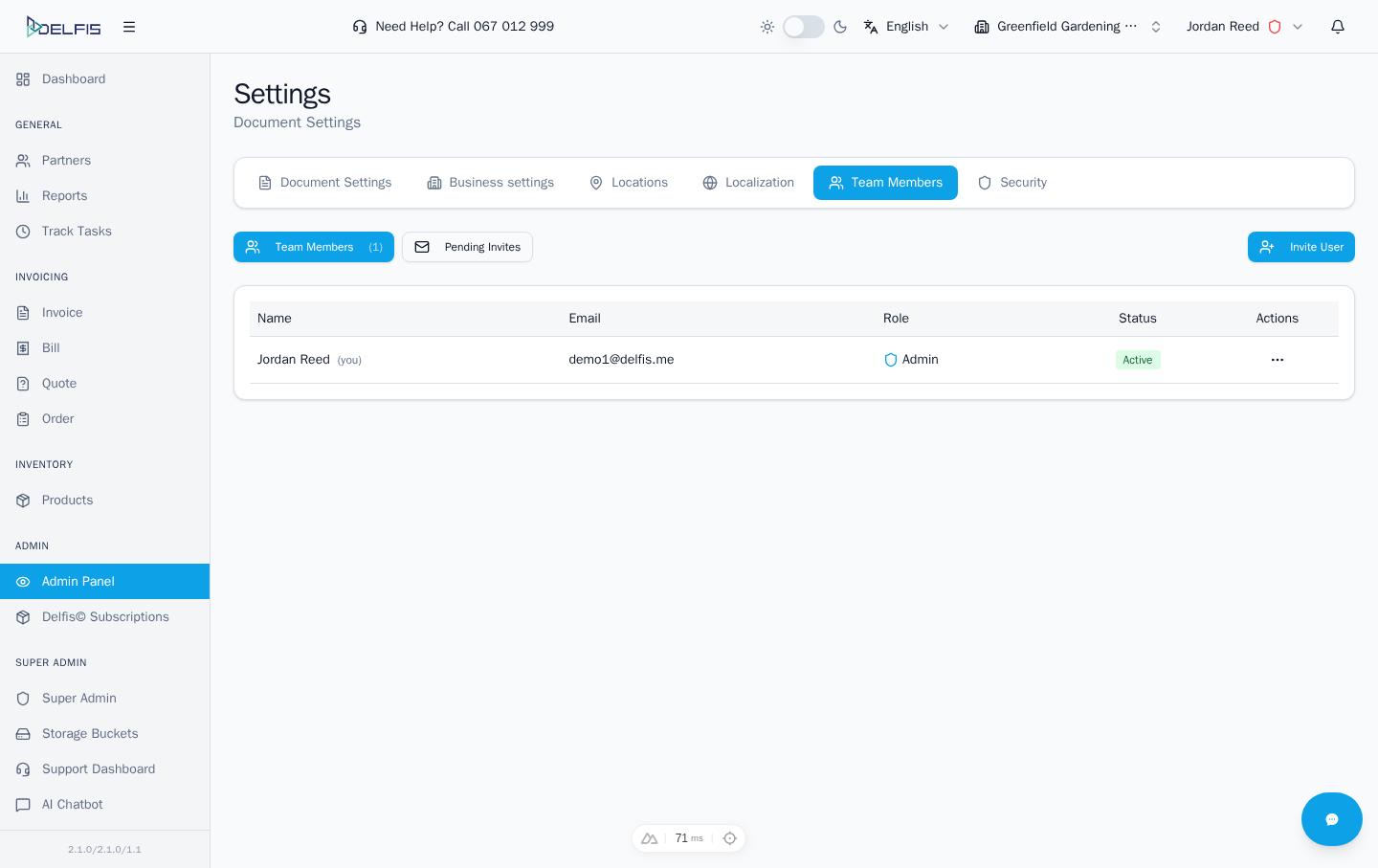1378x868 pixels.
Task: Click the sun light mode icon
Action: tap(767, 27)
